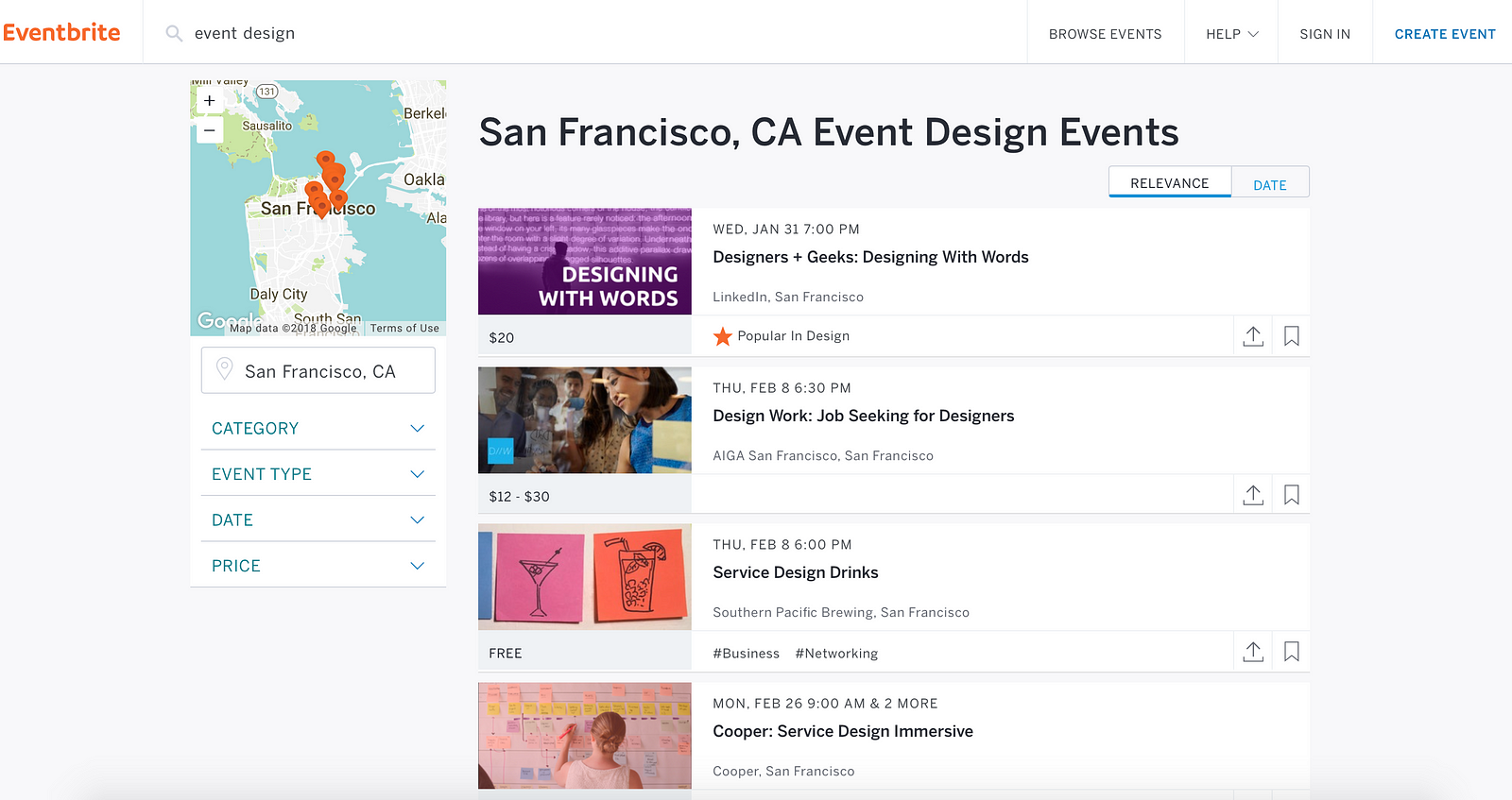
Task: Click Terms of Use on map
Action: [404, 328]
